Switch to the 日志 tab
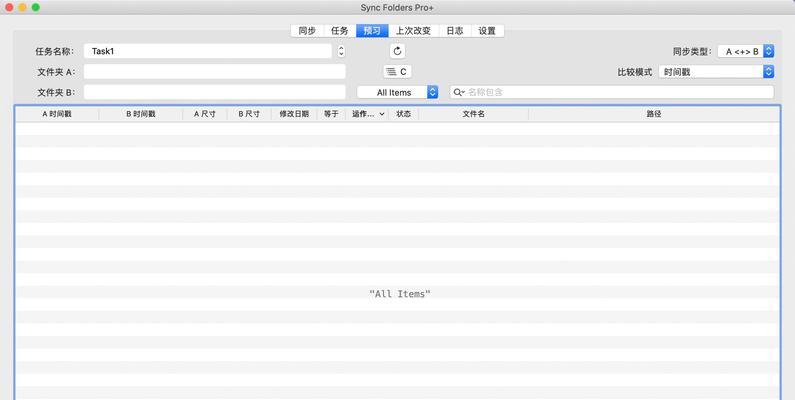The image size is (795, 400). coord(455,31)
